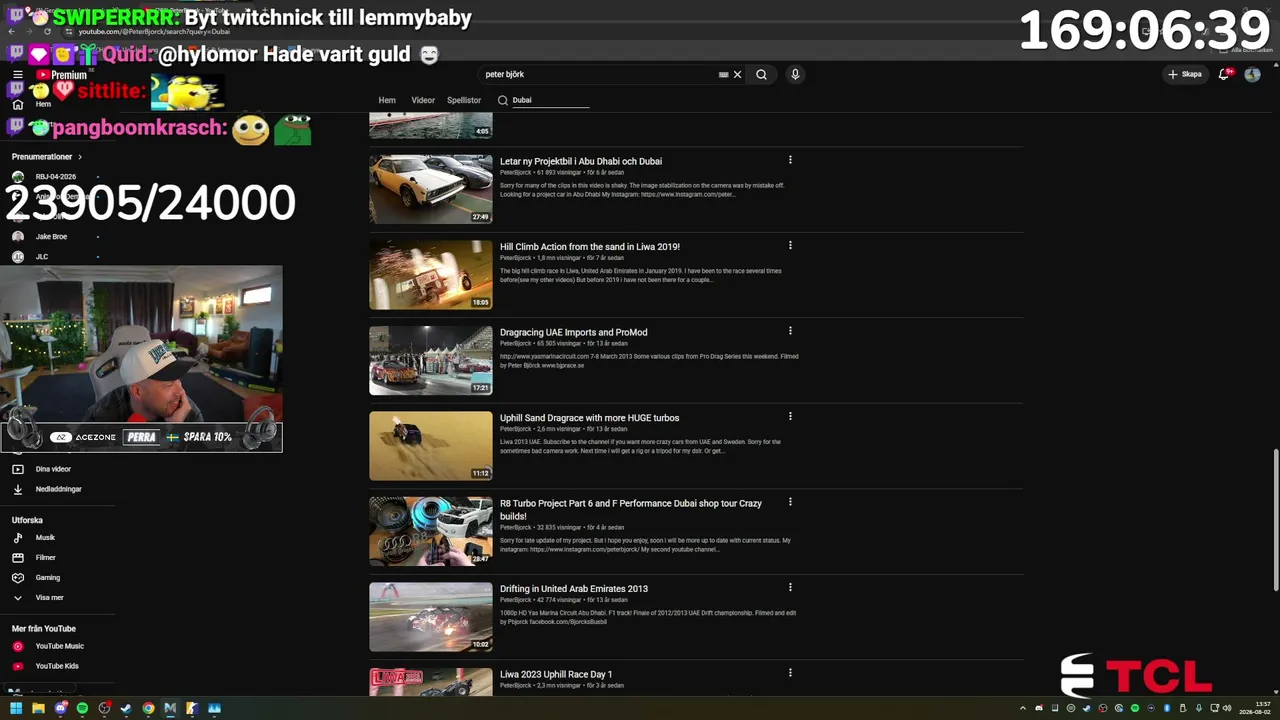Open more options for 'Letar ny Projektbil' video
This screenshot has width=1280, height=720.
coord(790,160)
